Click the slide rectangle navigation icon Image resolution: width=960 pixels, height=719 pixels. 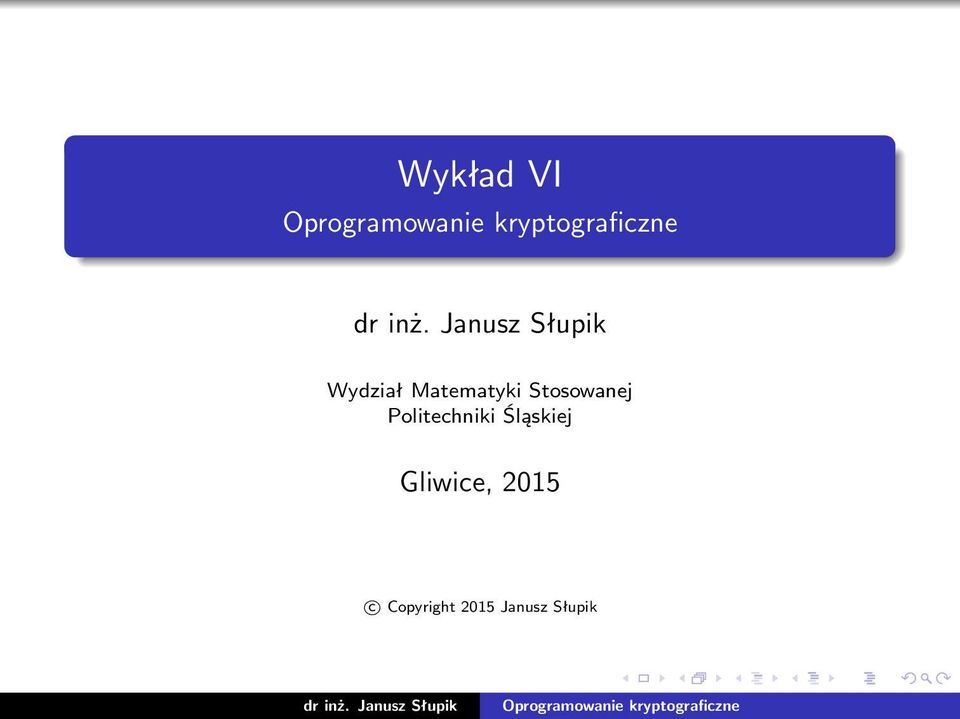(643, 678)
